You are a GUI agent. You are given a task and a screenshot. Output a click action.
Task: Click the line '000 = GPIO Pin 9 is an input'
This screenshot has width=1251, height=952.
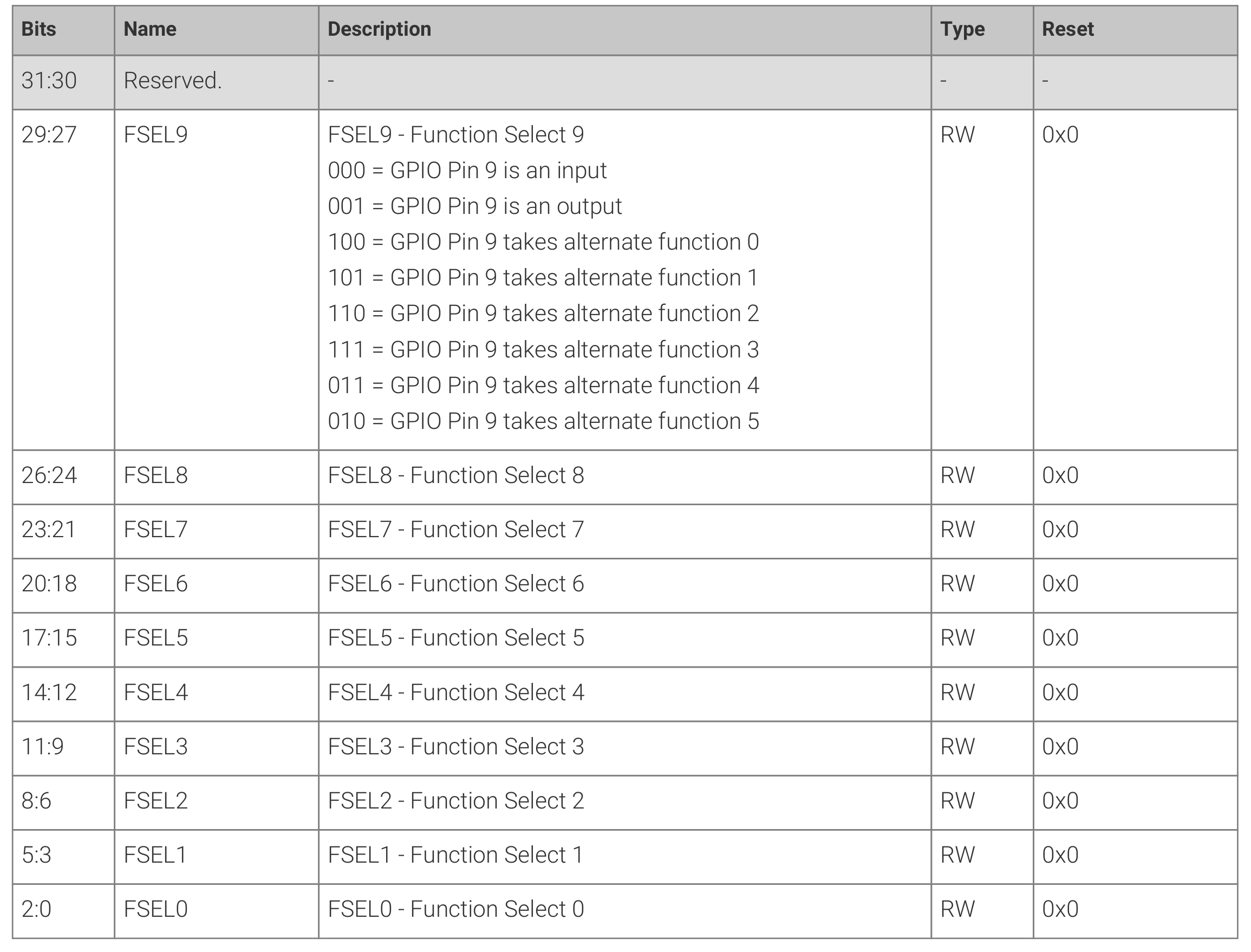[x=467, y=171]
